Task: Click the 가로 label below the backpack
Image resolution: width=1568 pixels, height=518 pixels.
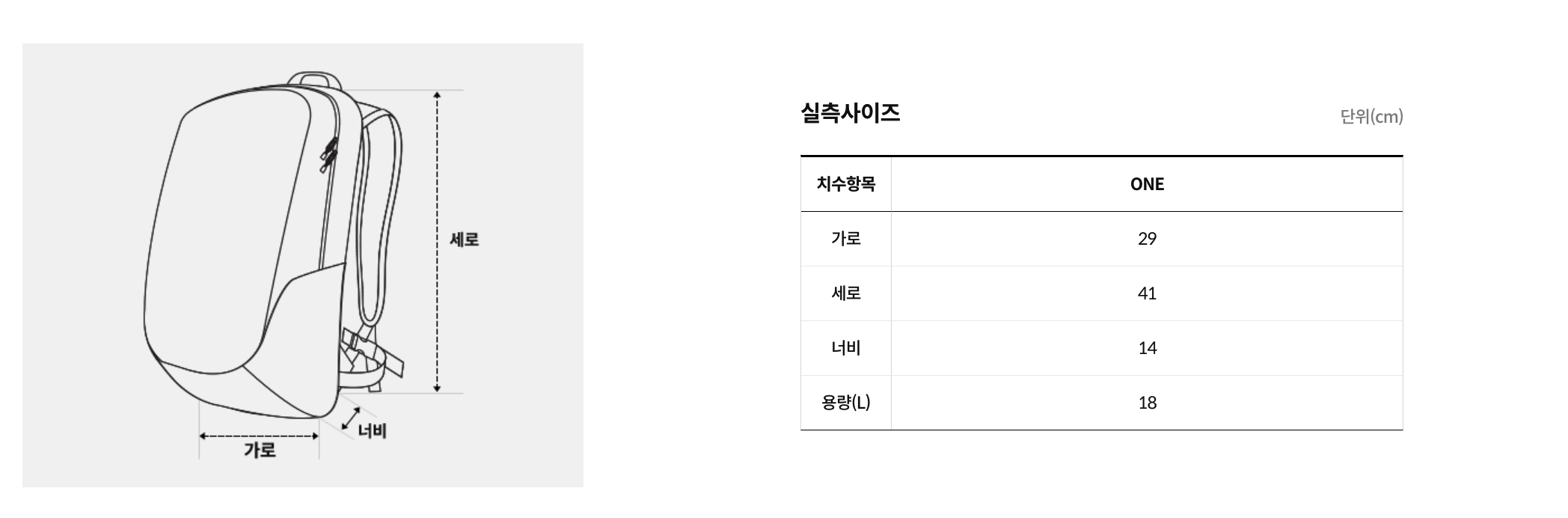Action: coord(260,450)
